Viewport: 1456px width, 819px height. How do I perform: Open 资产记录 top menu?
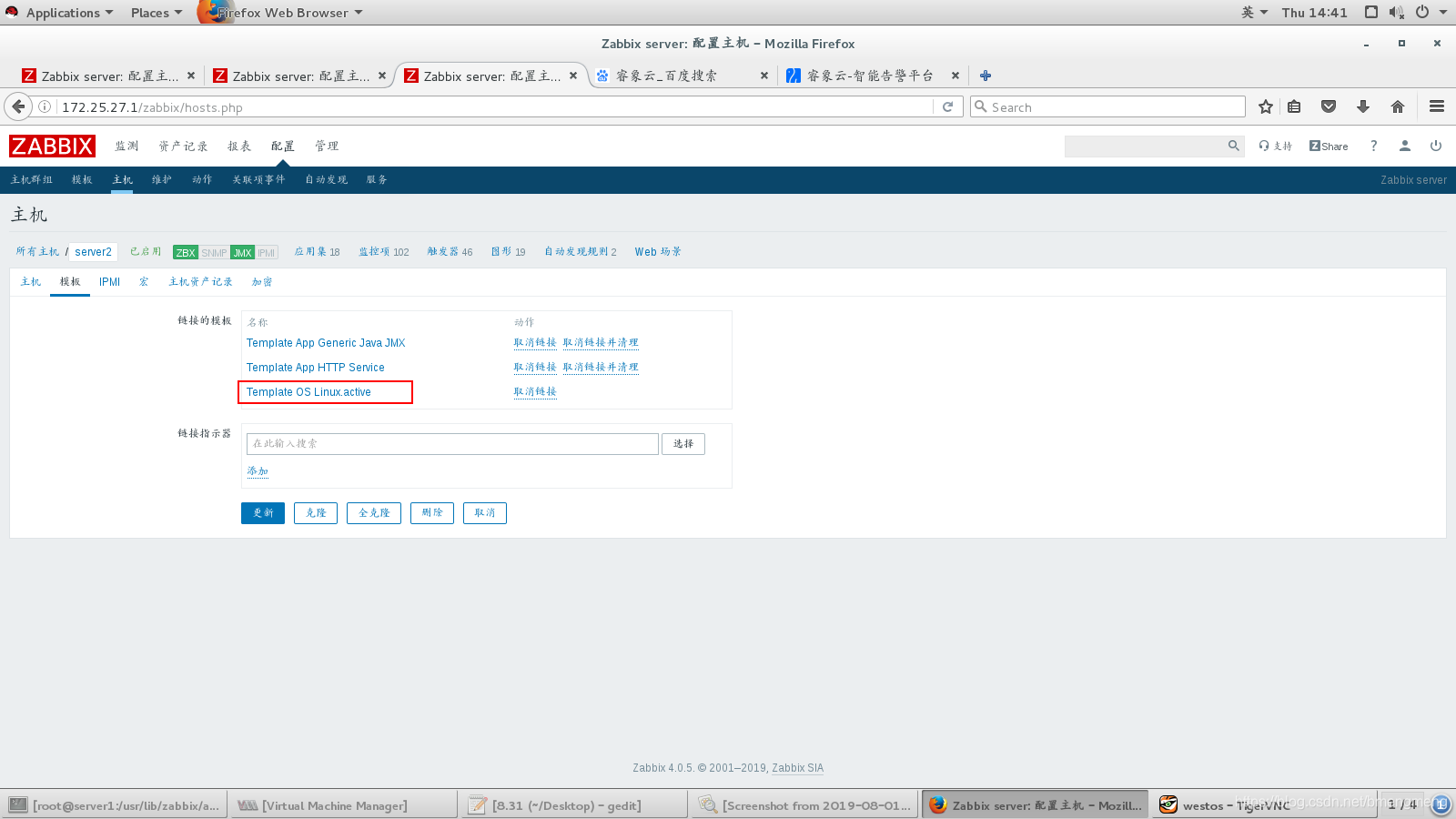pos(183,146)
